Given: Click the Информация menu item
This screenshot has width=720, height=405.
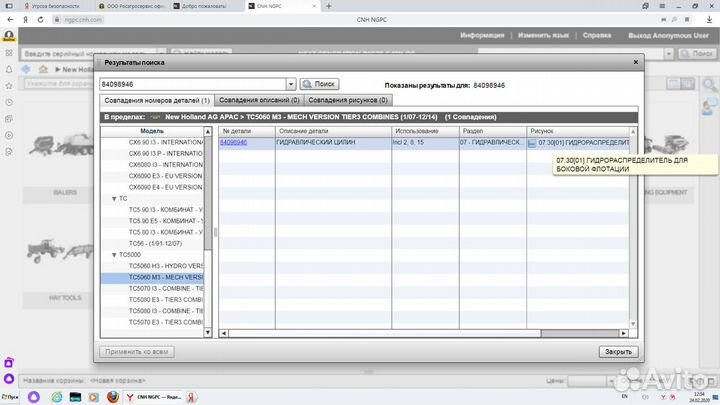Looking at the screenshot, I should (x=482, y=35).
